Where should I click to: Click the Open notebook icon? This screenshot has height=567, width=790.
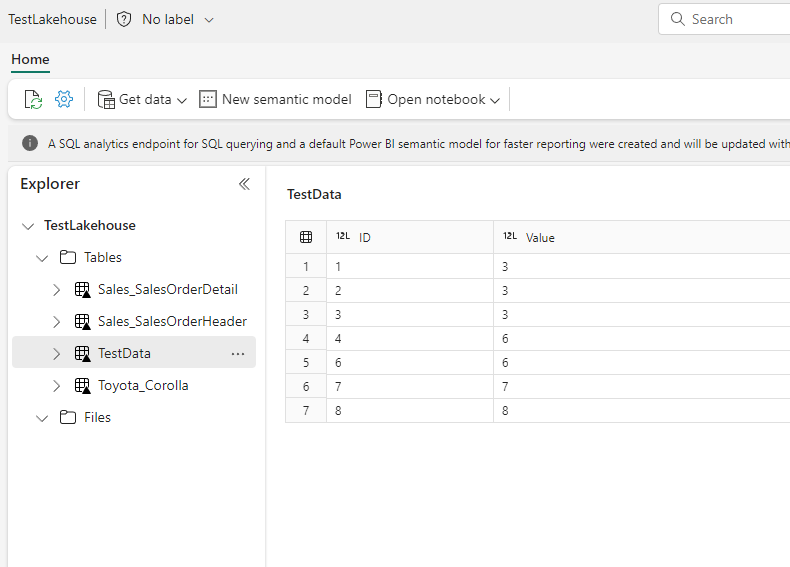coord(374,99)
